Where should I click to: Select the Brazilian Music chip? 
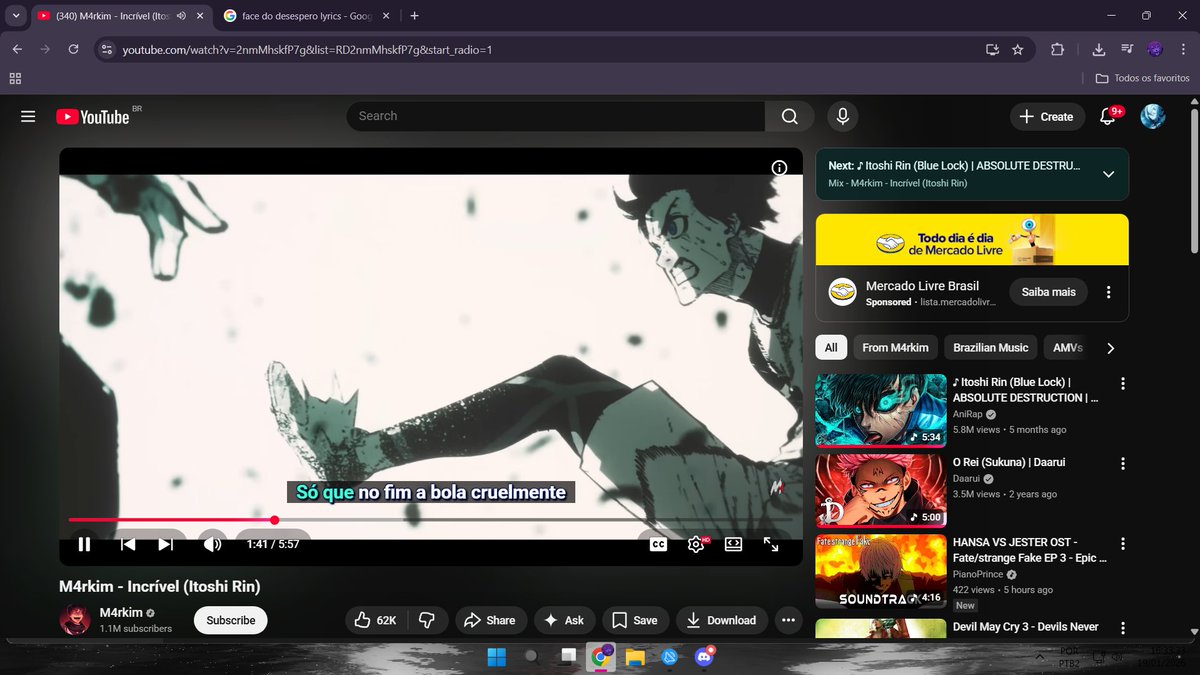(x=991, y=347)
